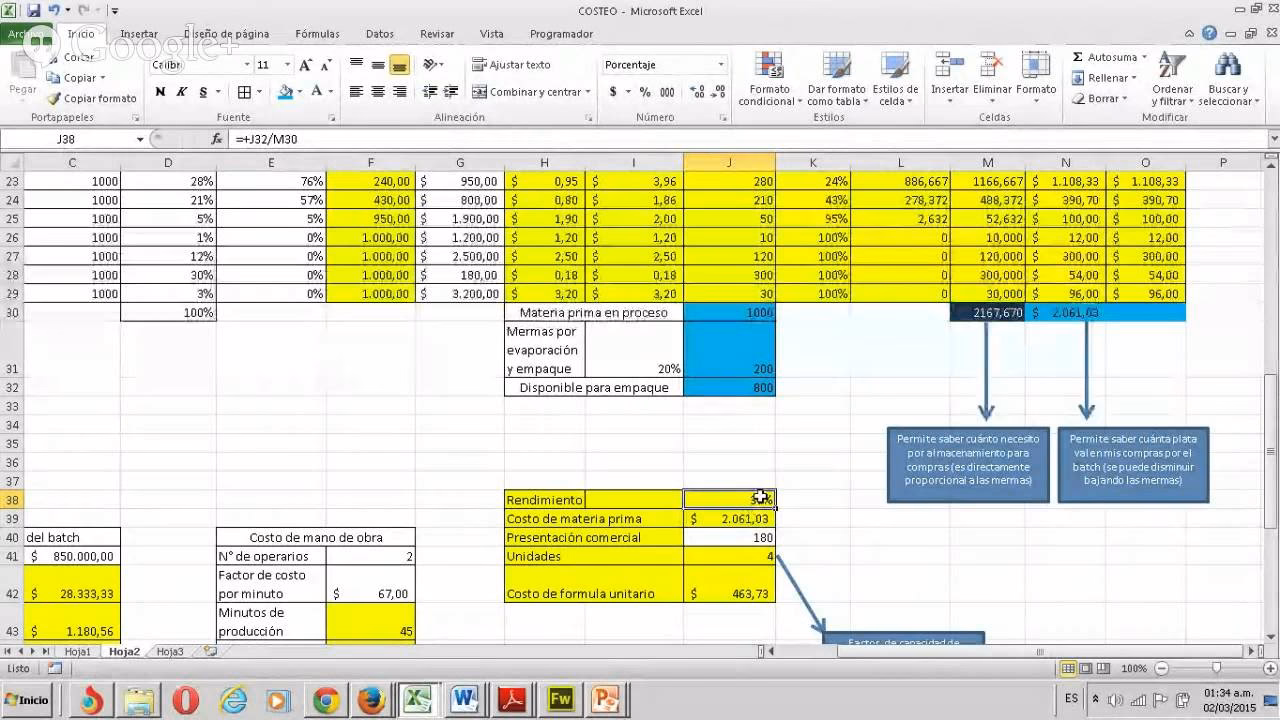1280x720 pixels.
Task: Apply percent style number format
Action: (644, 92)
